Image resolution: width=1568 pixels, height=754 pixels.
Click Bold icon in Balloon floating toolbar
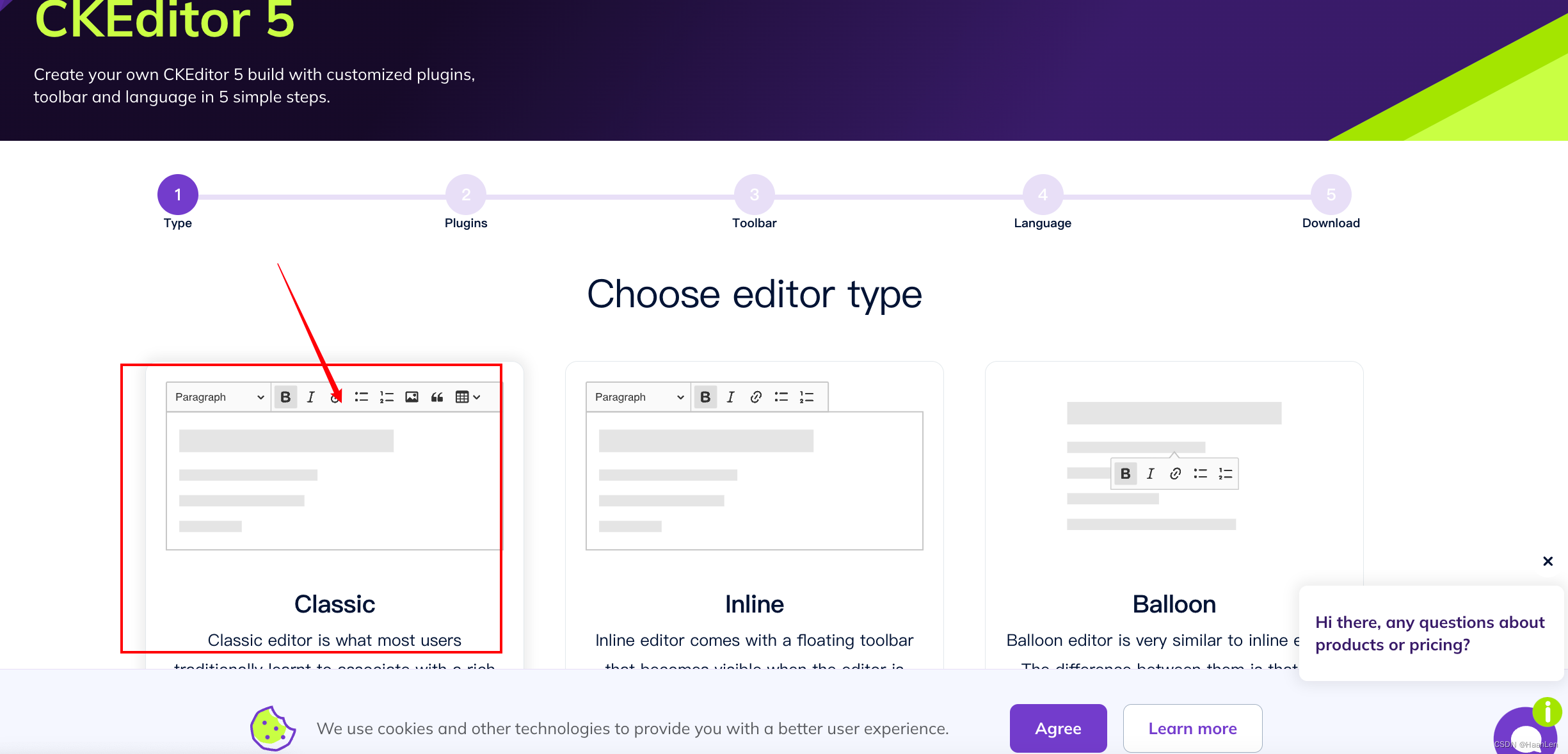coord(1125,474)
